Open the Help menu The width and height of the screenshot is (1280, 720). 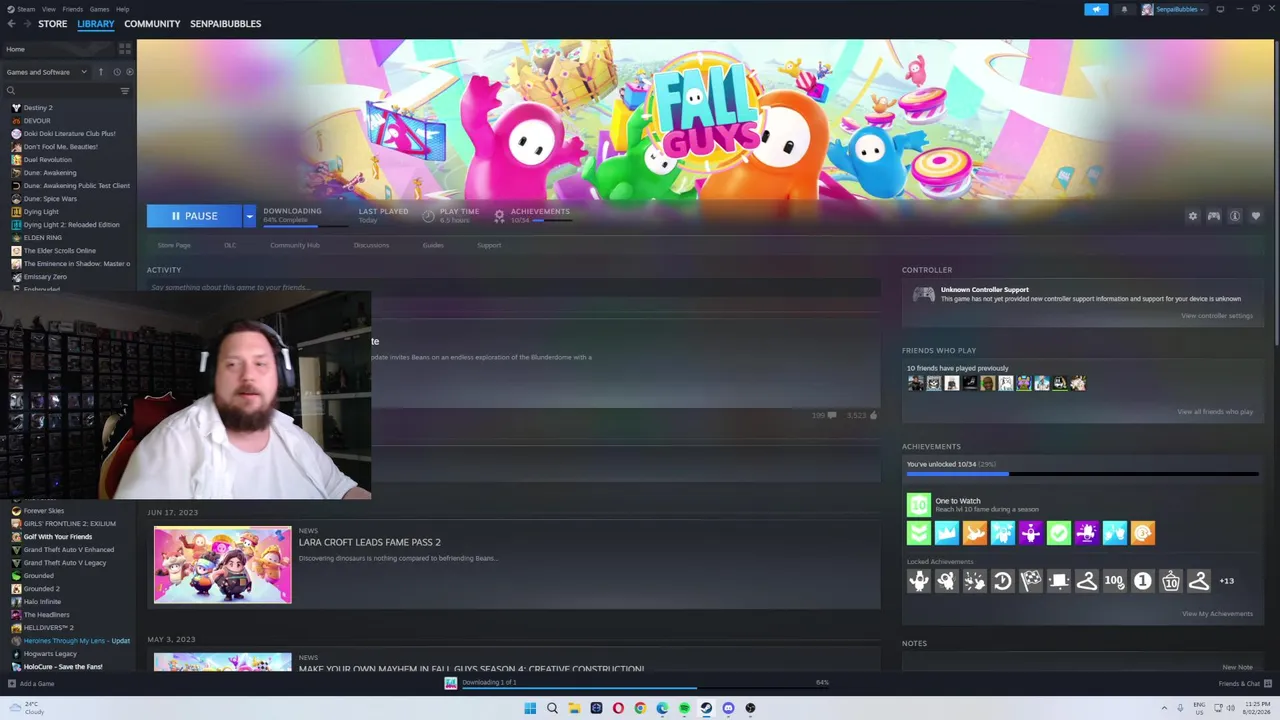(x=122, y=9)
